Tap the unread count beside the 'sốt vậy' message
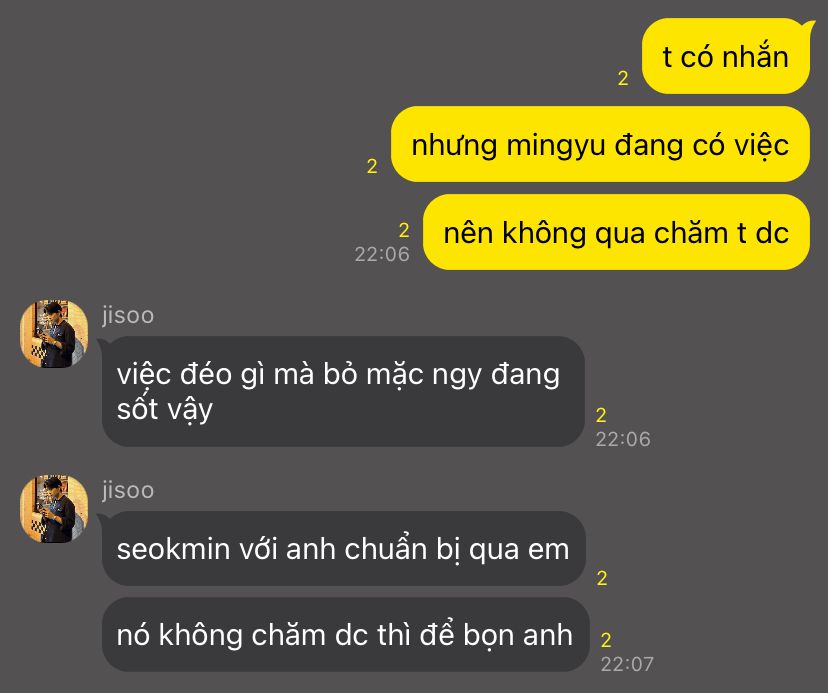 (601, 415)
